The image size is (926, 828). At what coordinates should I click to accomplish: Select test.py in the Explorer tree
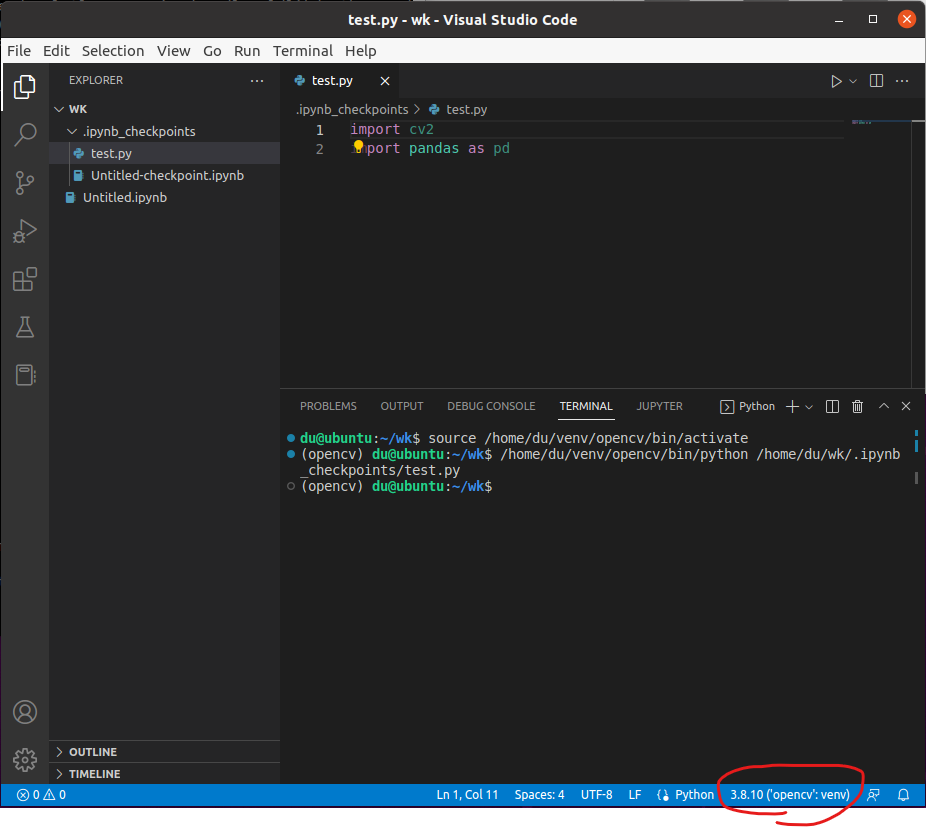click(165, 154)
